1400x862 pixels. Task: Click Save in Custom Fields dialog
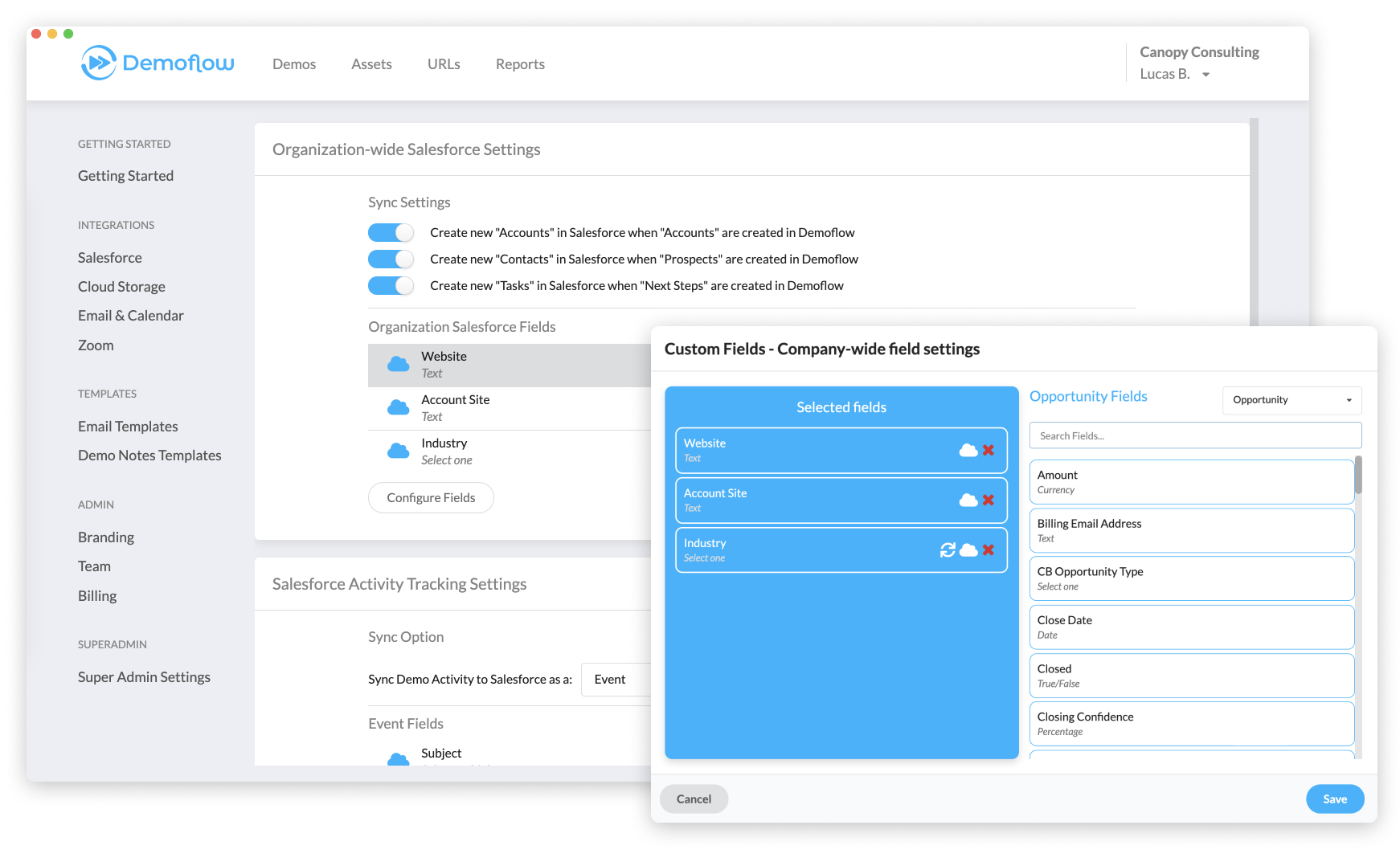(x=1335, y=799)
